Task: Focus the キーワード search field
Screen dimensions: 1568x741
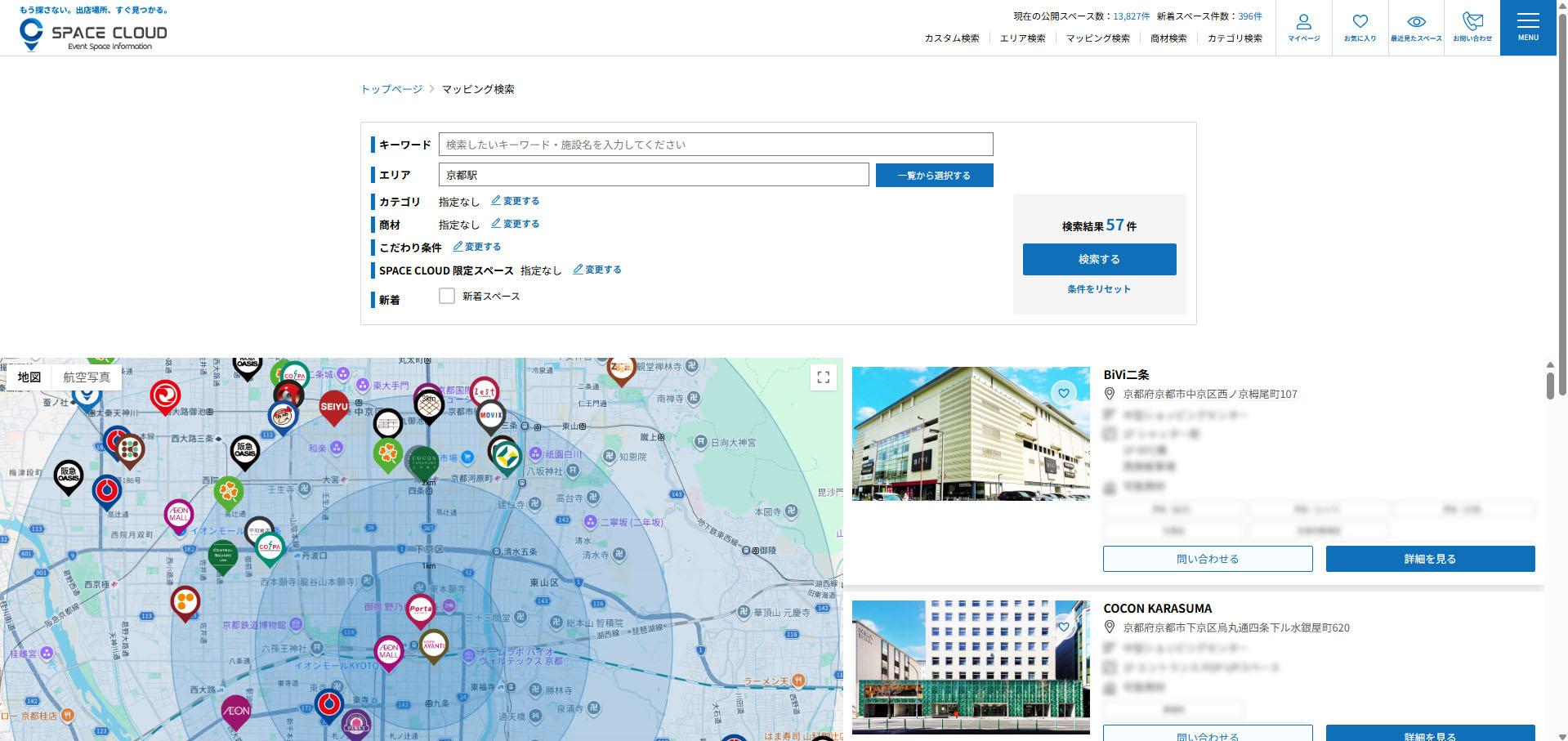Action: [716, 145]
